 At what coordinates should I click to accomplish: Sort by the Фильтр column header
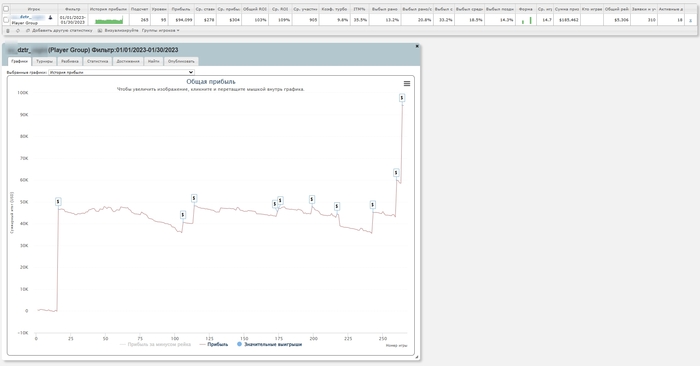point(73,9)
